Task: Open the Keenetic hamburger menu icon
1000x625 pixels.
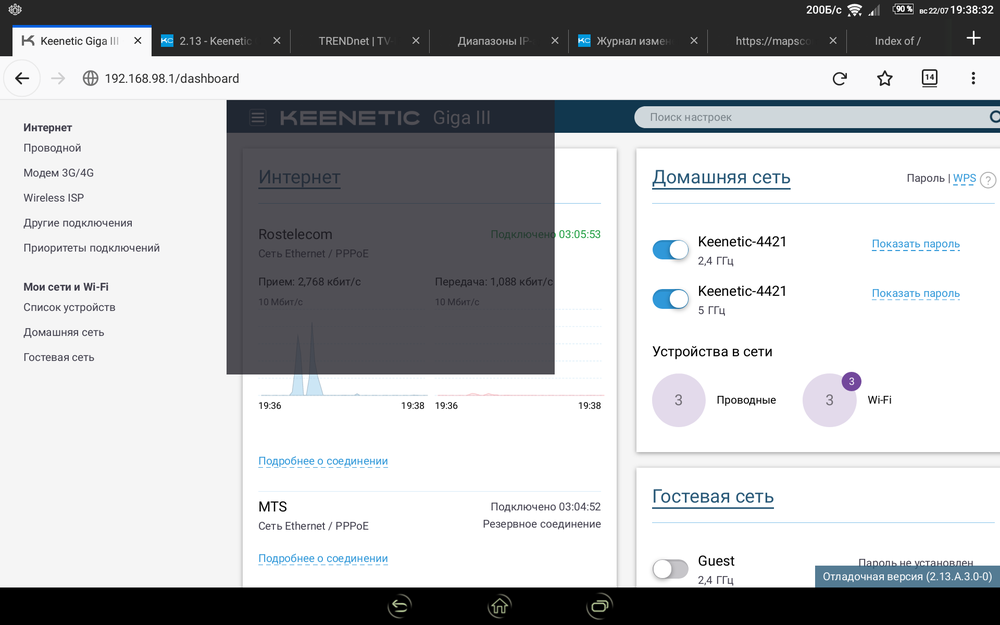Action: coord(258,117)
